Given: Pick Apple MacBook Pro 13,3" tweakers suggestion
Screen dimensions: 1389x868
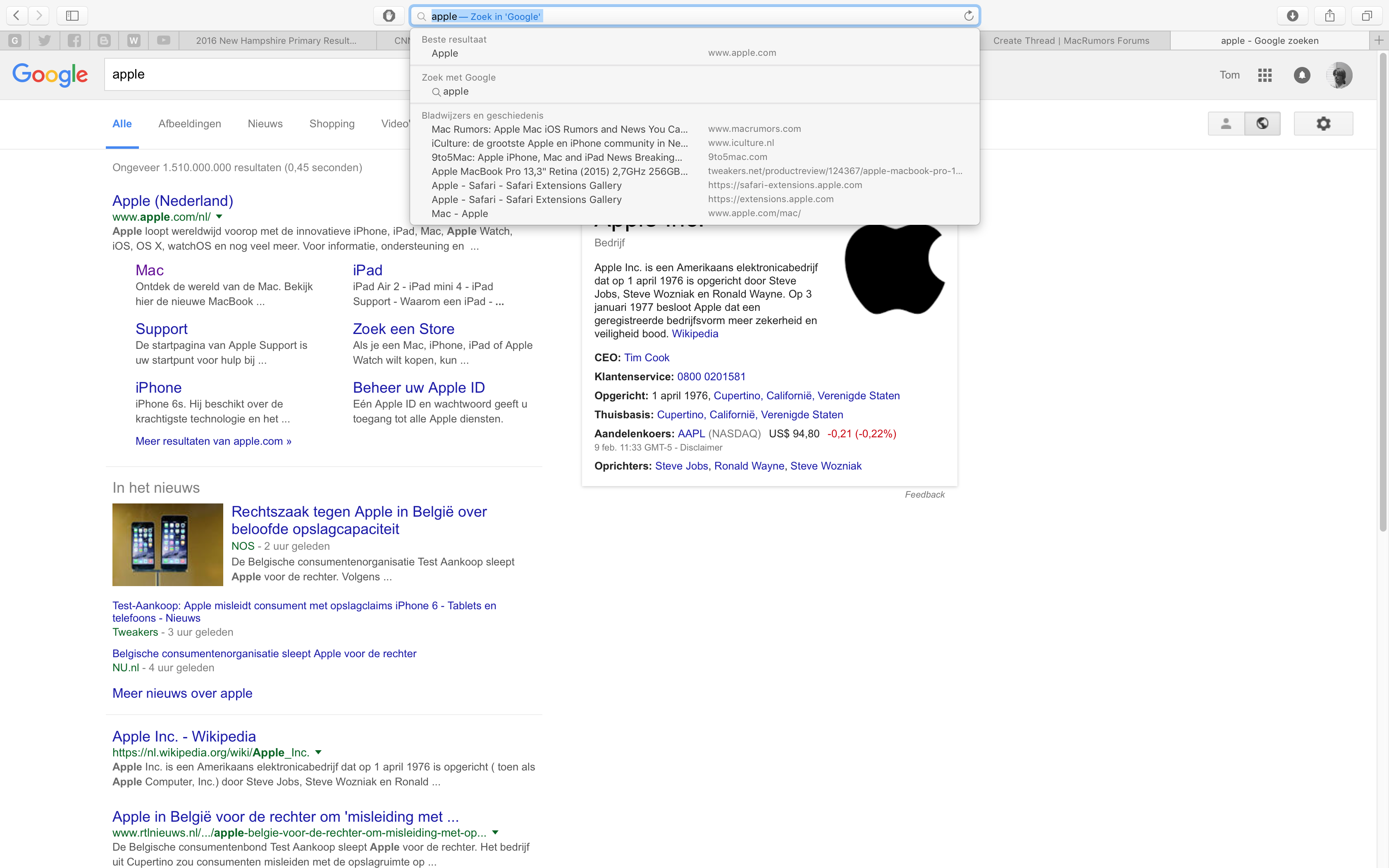Looking at the screenshot, I should 694,171.
